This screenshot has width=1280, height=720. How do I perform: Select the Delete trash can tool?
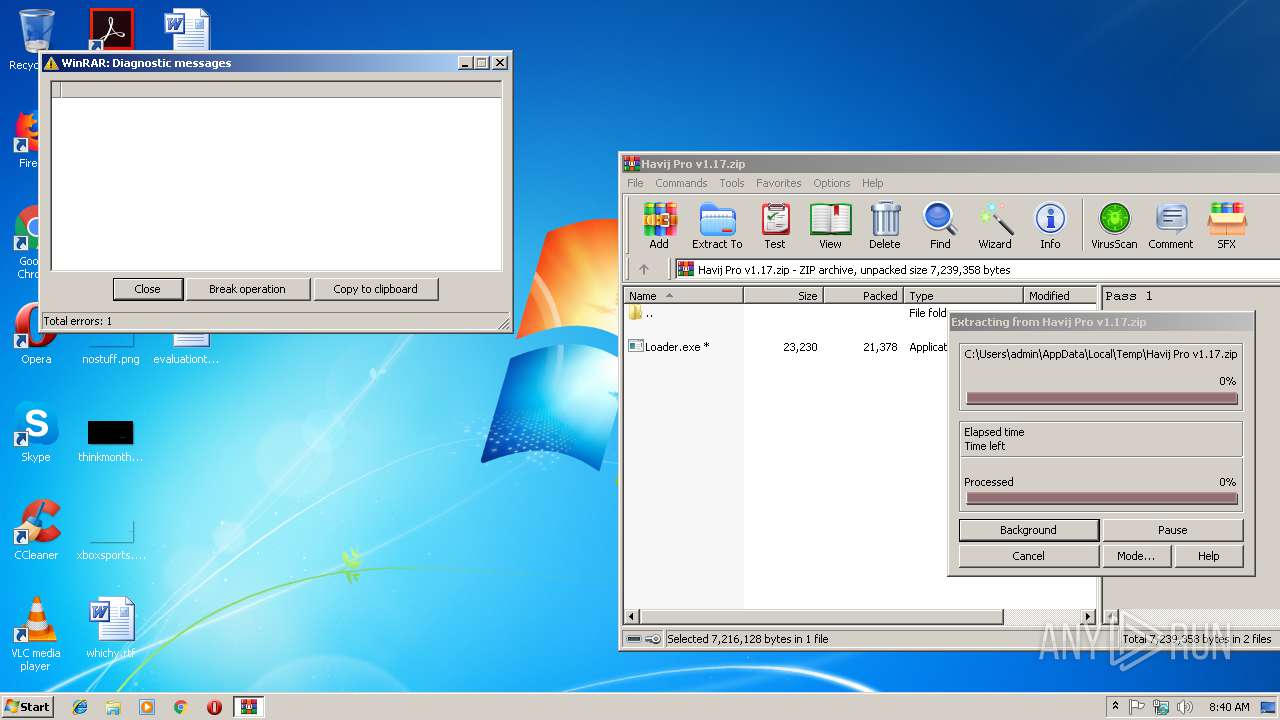pyautogui.click(x=884, y=226)
